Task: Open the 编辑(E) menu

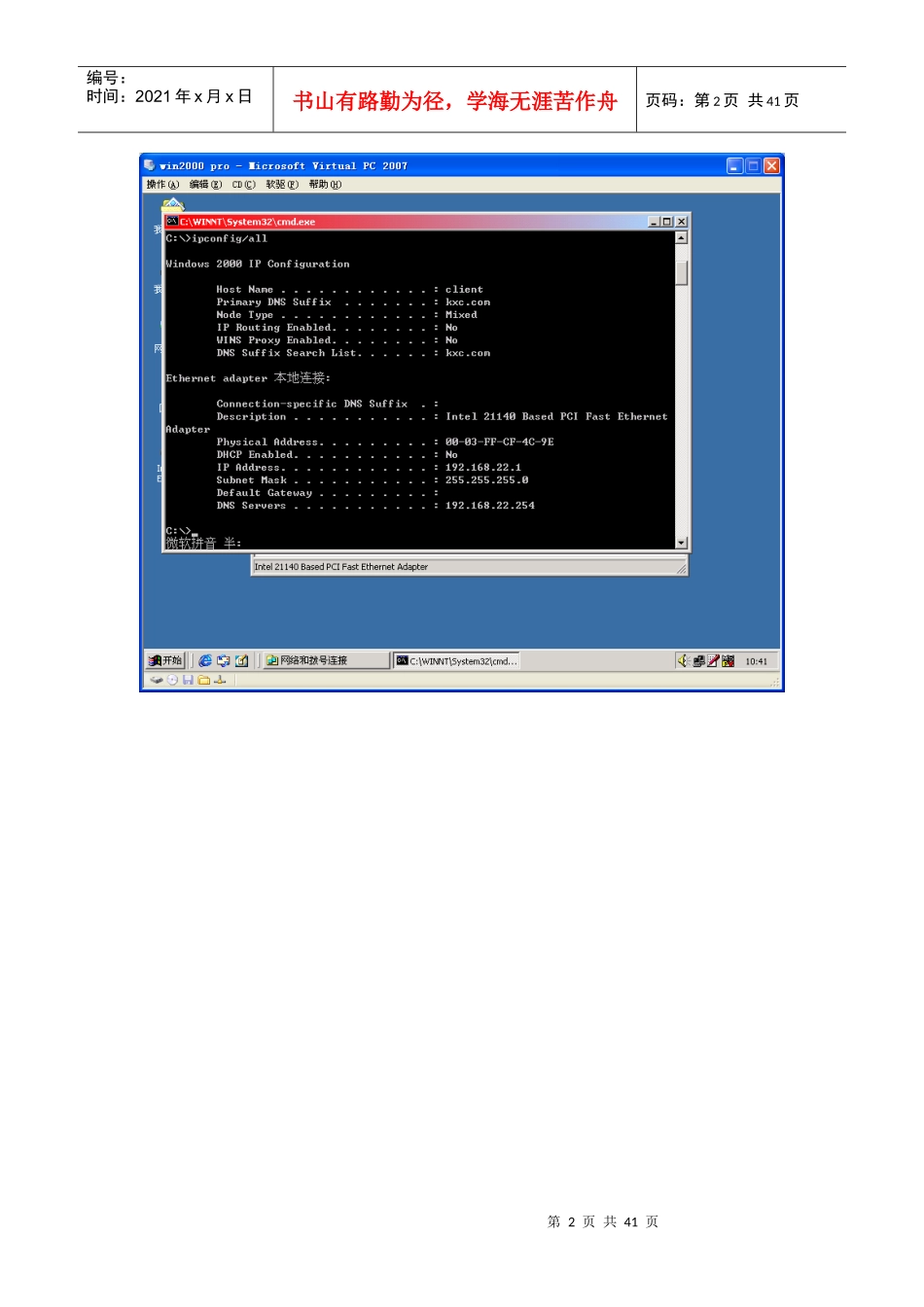Action: pyautogui.click(x=205, y=185)
